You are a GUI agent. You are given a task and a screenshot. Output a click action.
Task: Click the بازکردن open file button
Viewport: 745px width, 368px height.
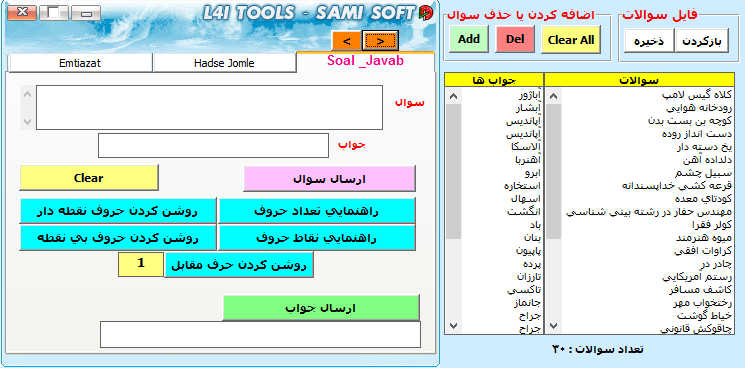tap(701, 42)
